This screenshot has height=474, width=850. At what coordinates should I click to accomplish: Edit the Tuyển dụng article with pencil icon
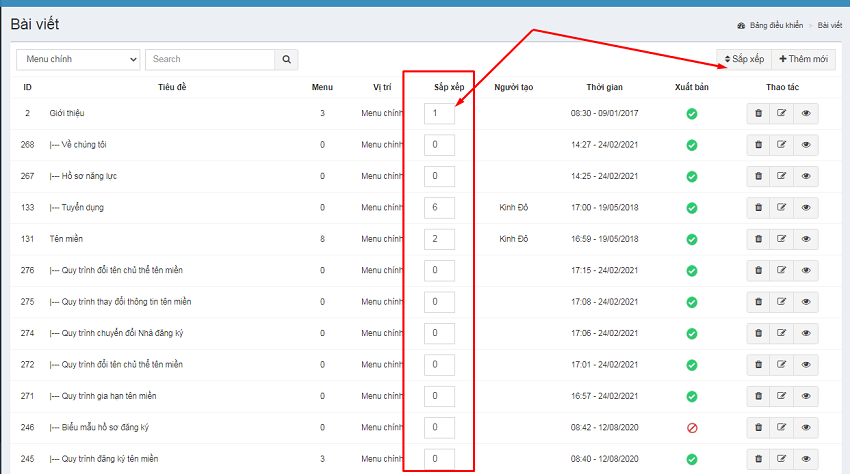point(782,208)
